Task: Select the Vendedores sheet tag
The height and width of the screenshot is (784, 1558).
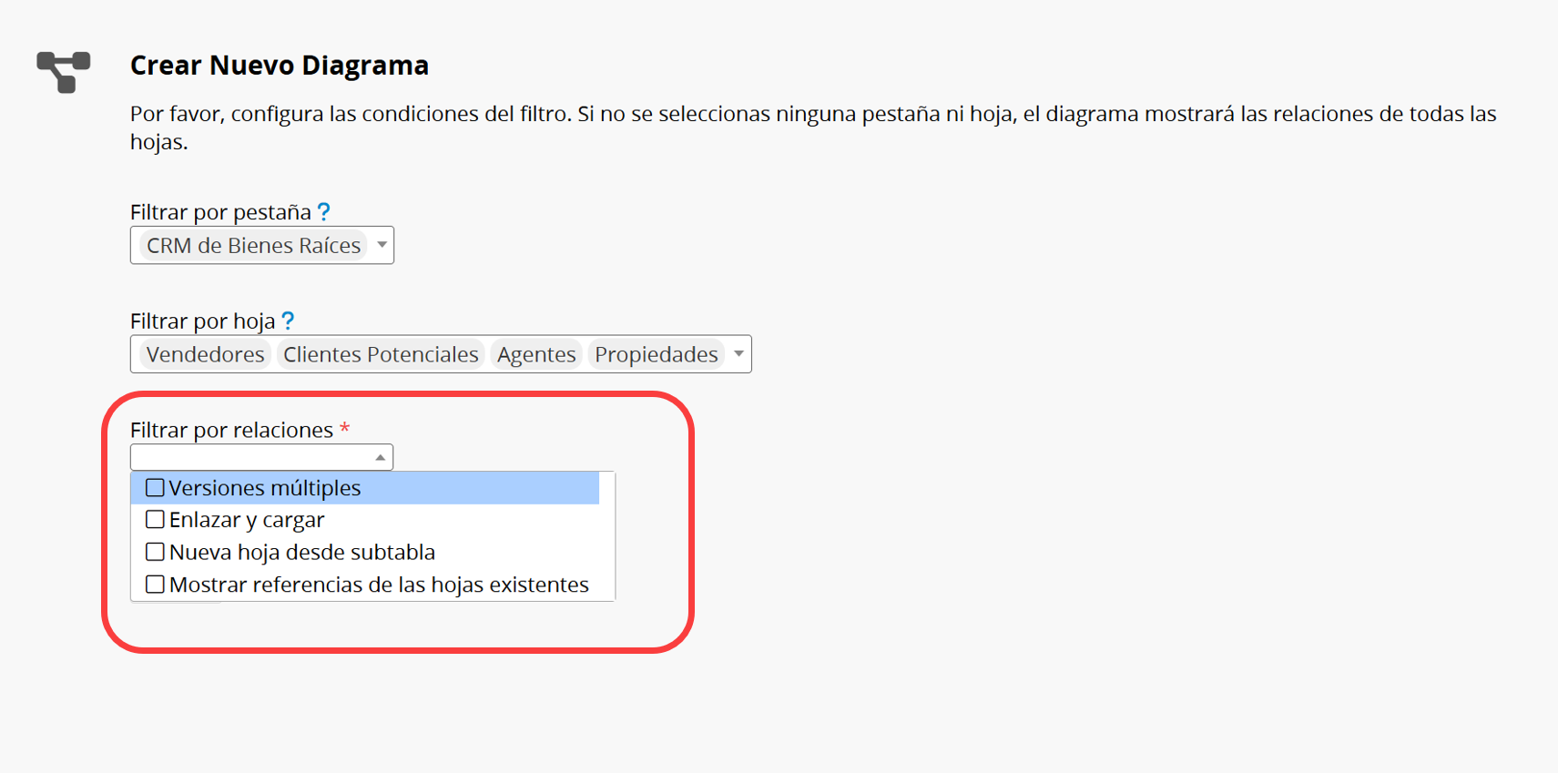Action: pyautogui.click(x=205, y=354)
